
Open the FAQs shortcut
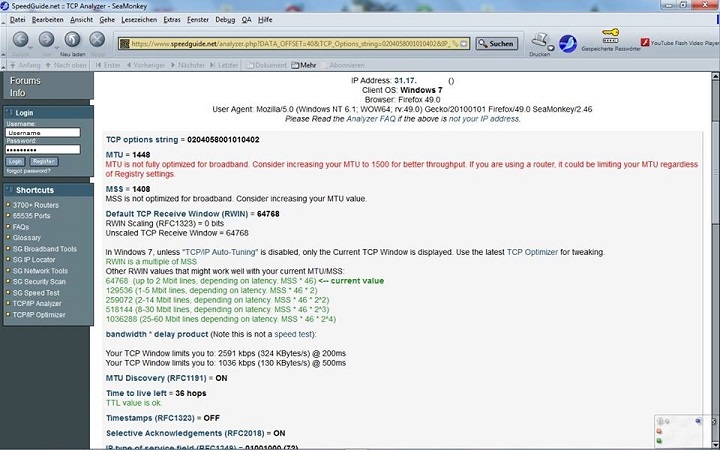pyautogui.click(x=21, y=227)
